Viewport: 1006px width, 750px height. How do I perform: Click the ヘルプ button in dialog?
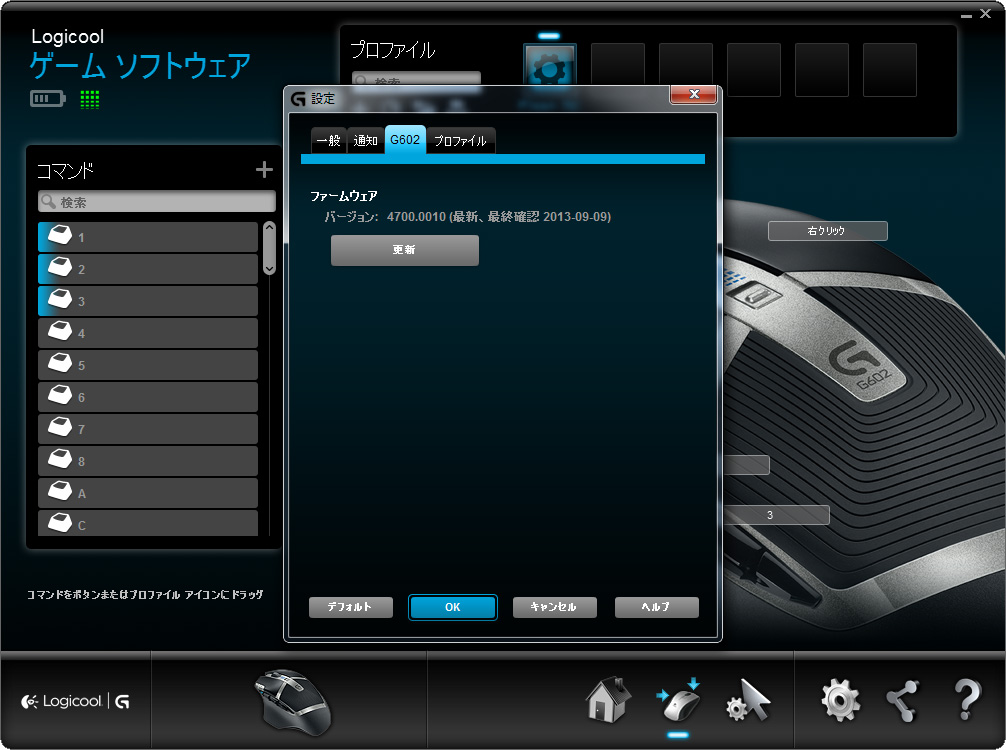pyautogui.click(x=656, y=607)
